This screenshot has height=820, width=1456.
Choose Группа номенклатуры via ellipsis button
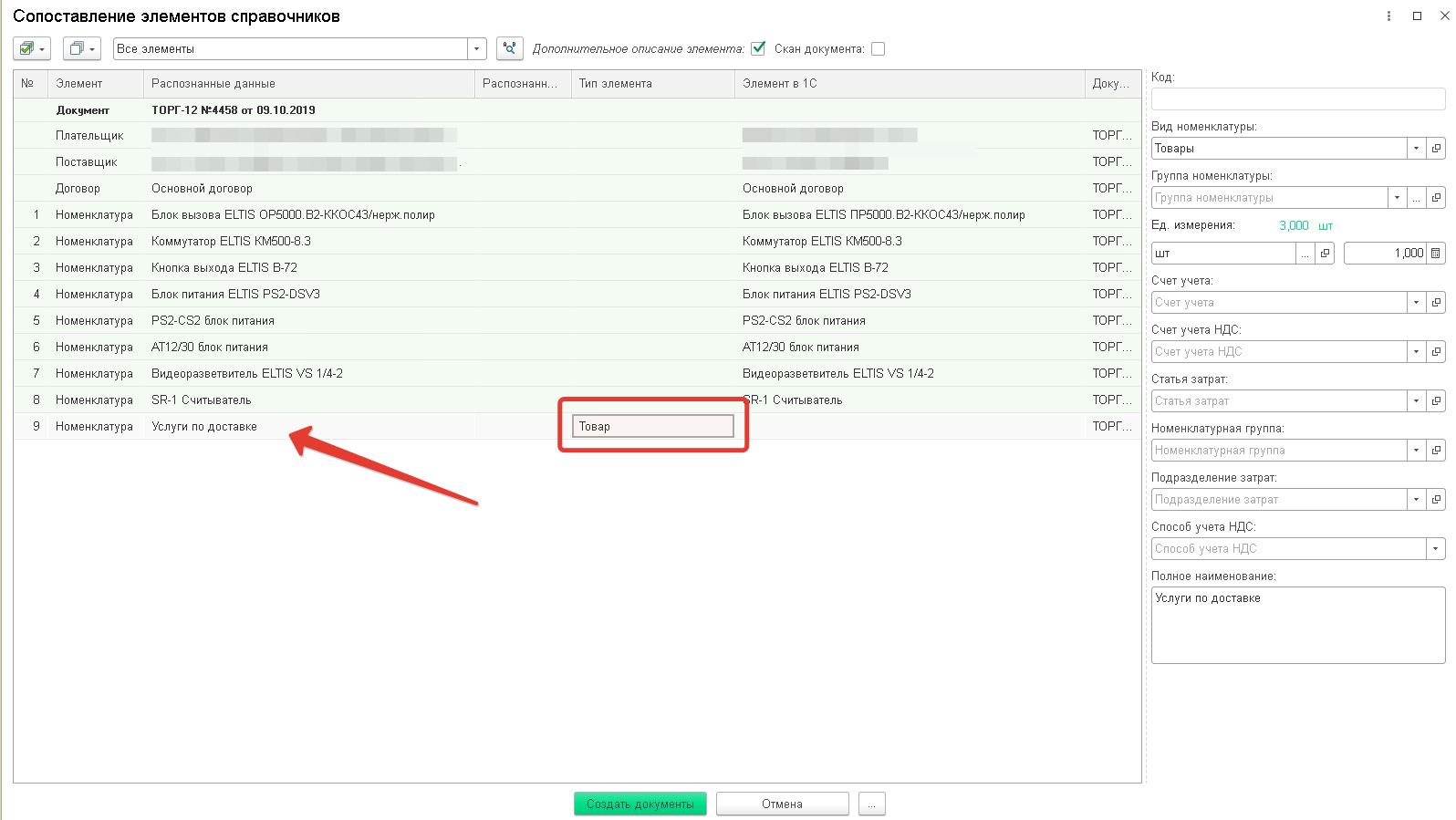(1416, 197)
